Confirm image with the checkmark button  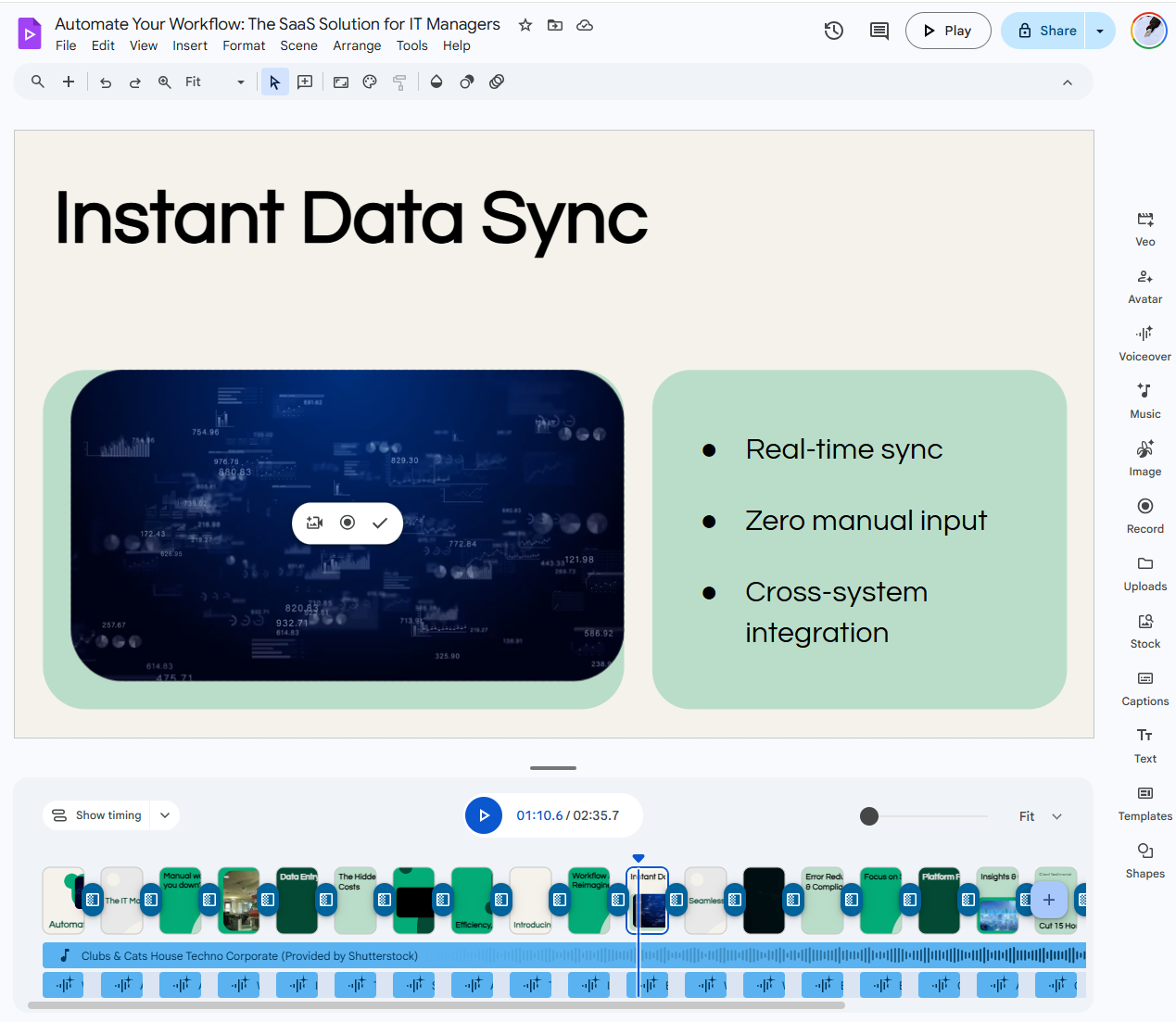click(x=380, y=523)
